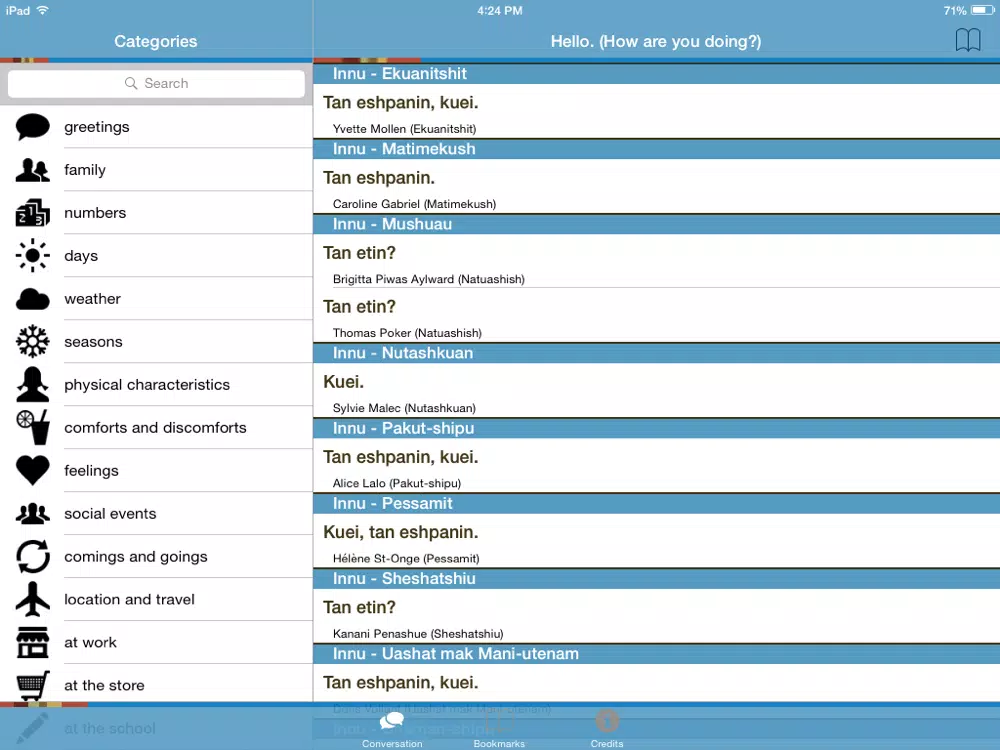
Task: Play Uashat mak Mani-utenam phrase
Action: pyautogui.click(x=656, y=684)
